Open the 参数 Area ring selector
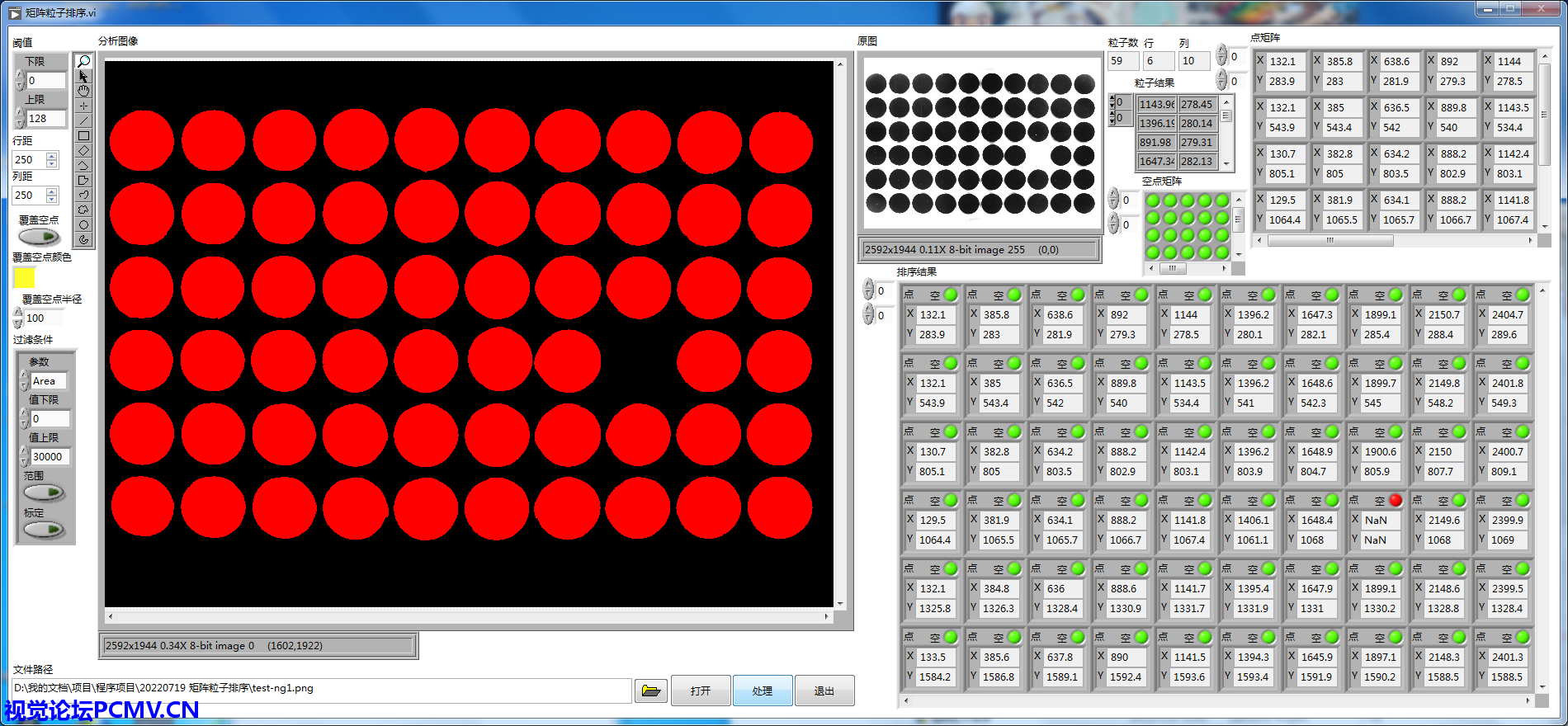Image resolution: width=1568 pixels, height=726 pixels. (x=49, y=381)
